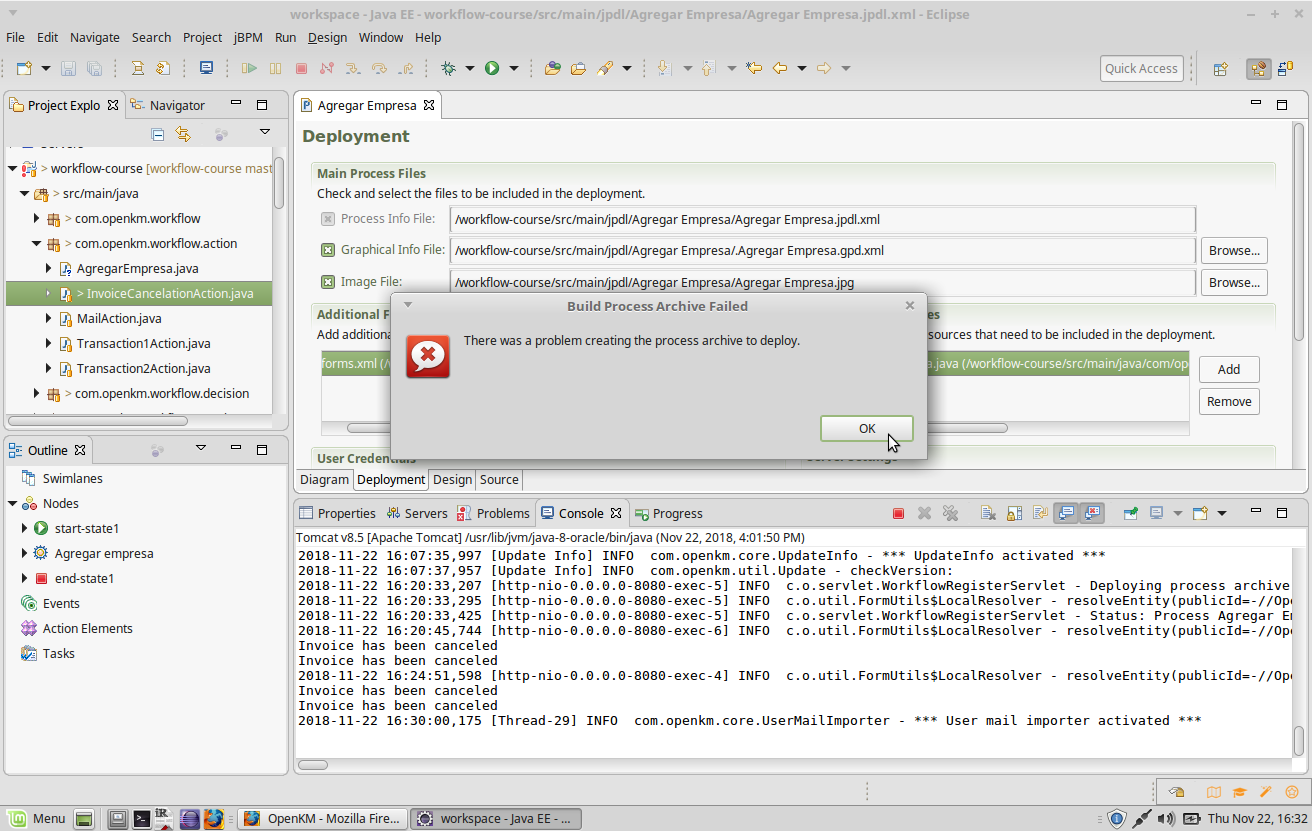Click the OK button in the error dialog
1312x831 pixels.
tap(866, 428)
